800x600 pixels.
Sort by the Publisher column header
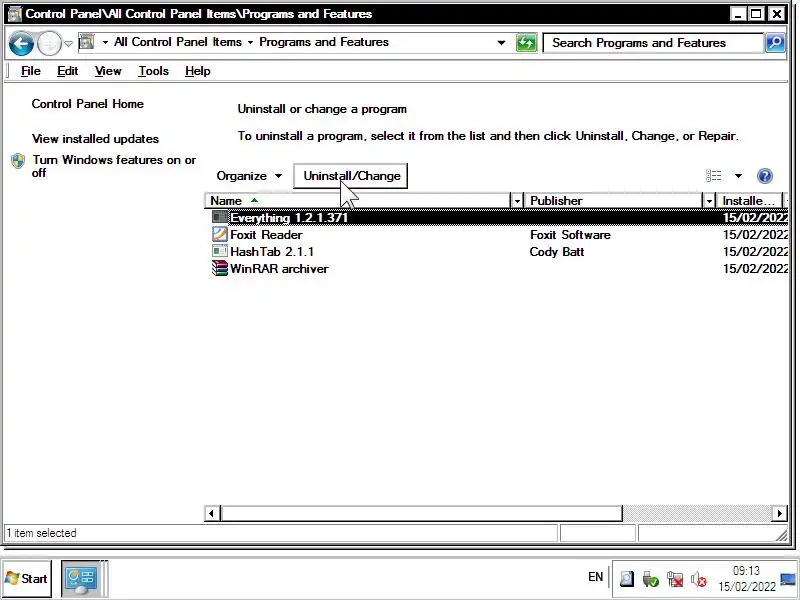point(614,201)
